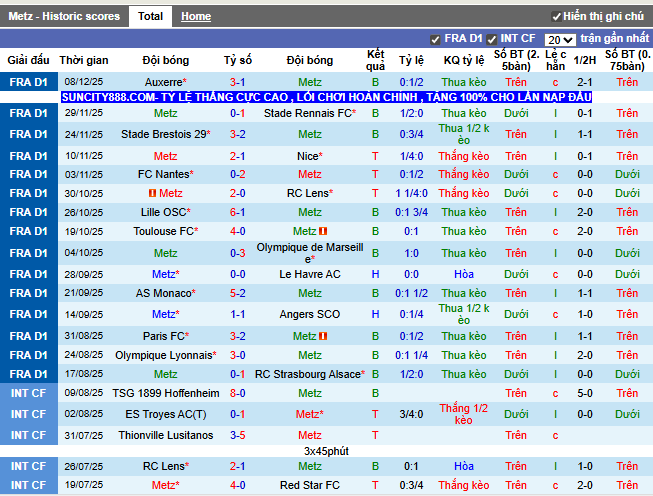Click the 0:1 3/4 odds for Lille match

pos(411,212)
